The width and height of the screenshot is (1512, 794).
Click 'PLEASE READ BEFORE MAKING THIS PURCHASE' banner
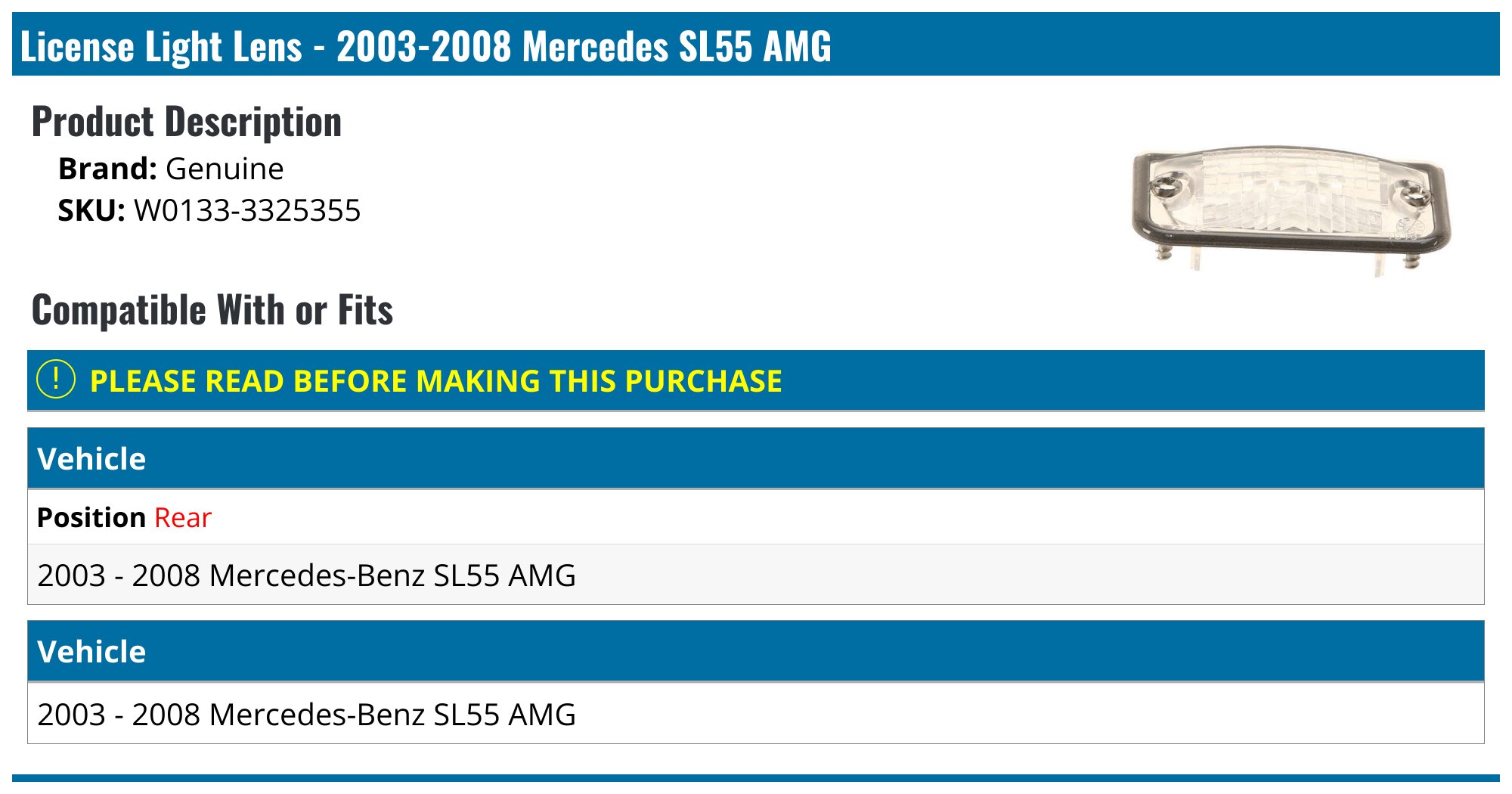pos(435,381)
